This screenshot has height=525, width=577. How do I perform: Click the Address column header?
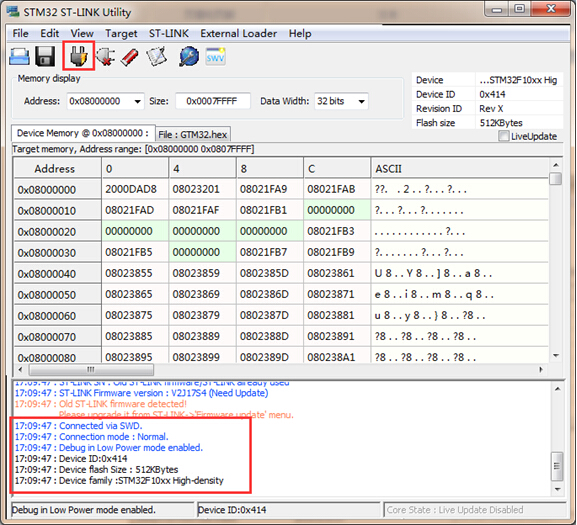tap(57, 169)
